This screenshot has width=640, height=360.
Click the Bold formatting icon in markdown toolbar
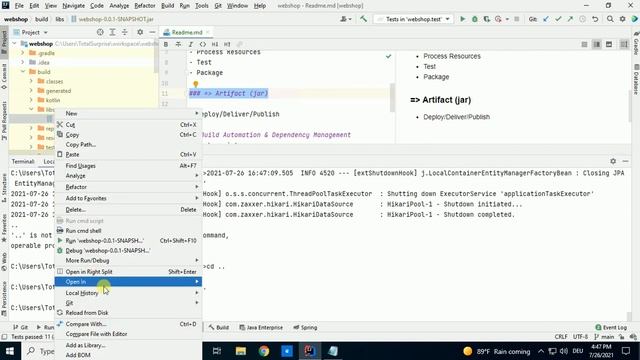coord(166,44)
